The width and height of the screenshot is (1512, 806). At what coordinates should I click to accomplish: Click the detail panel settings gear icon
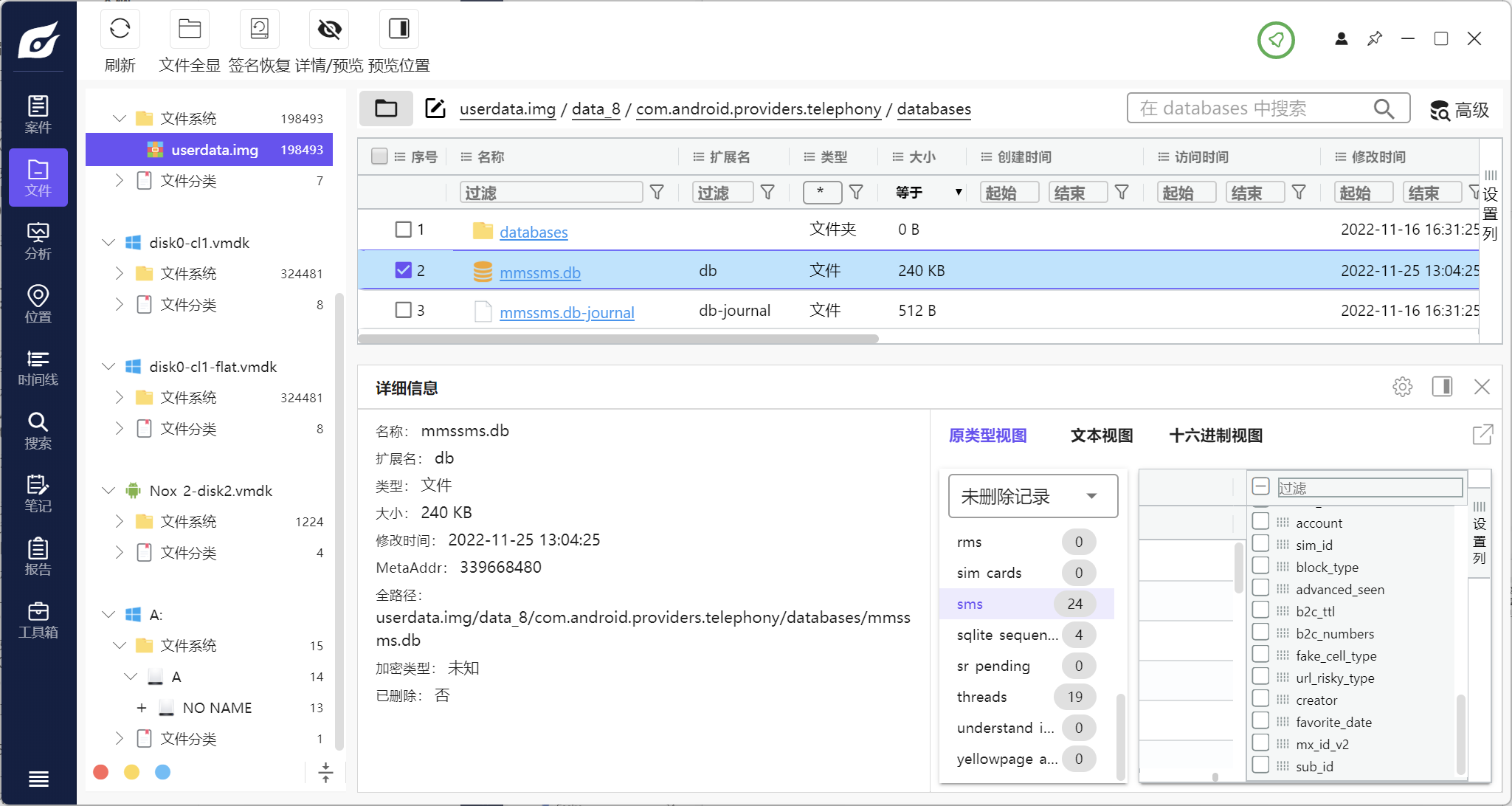pyautogui.click(x=1402, y=387)
